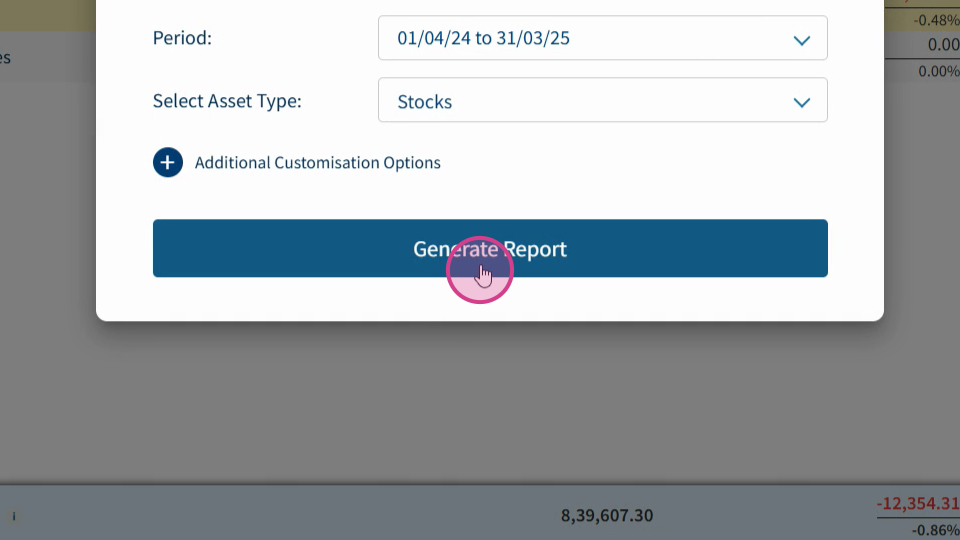Open the Period dropdown chevron arrow

[x=801, y=40]
